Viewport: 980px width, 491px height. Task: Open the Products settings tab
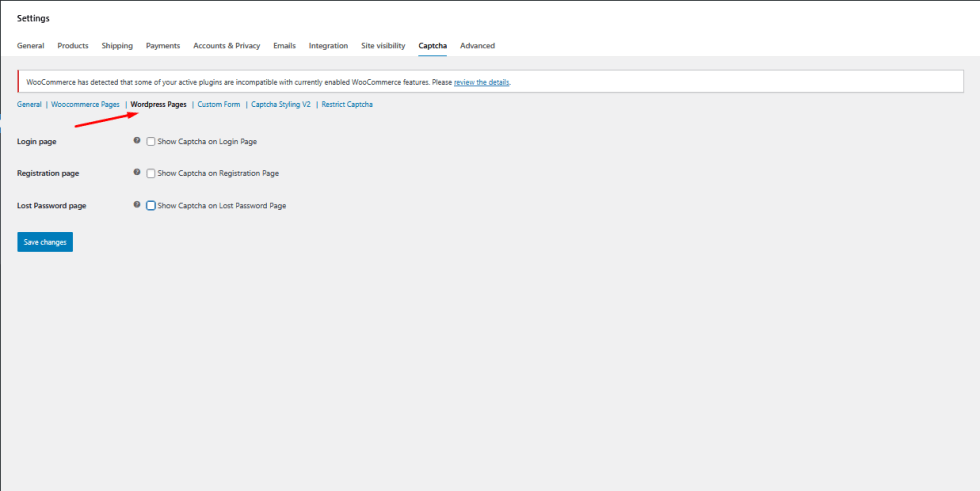73,46
